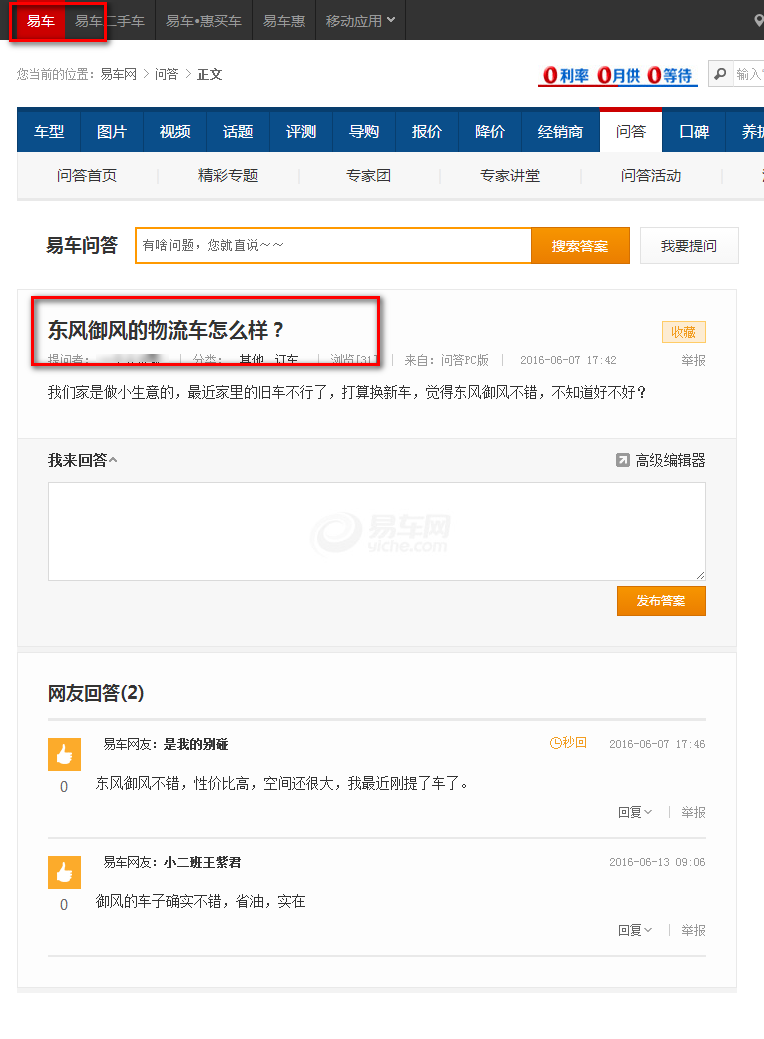Screen dimensions: 764x1039
Task: Click the 搜索答案 orange button
Action: point(580,246)
